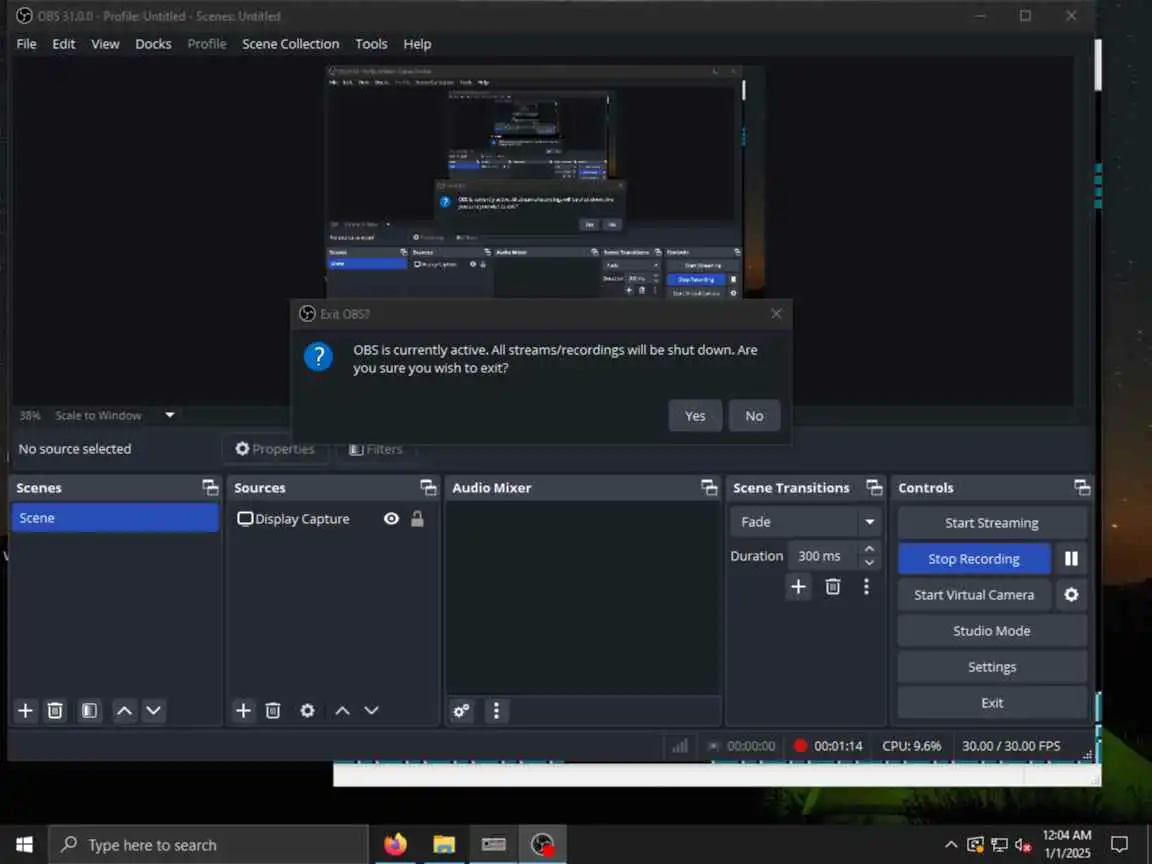Image resolution: width=1152 pixels, height=864 pixels.
Task: Pop out the Scenes dock
Action: point(210,488)
